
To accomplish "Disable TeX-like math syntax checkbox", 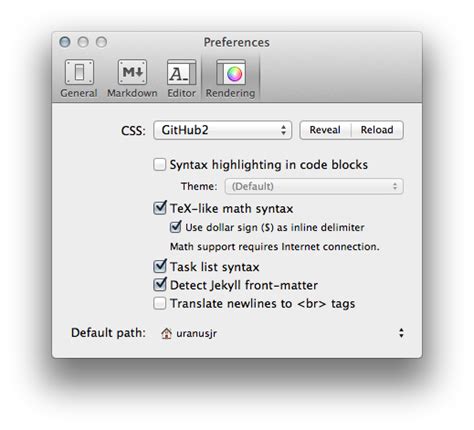I will coord(160,208).
